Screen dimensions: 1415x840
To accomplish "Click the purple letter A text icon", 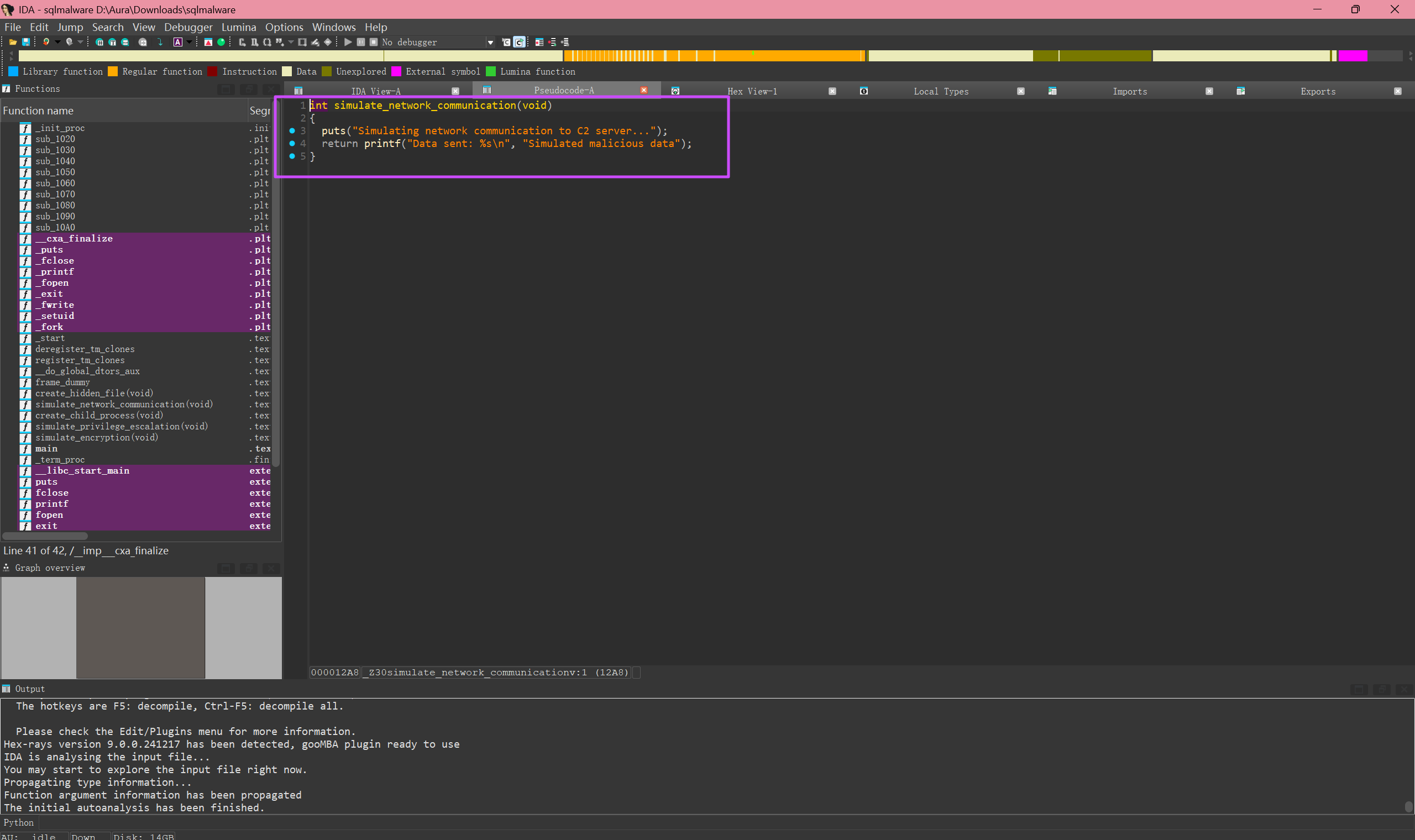I will (178, 42).
